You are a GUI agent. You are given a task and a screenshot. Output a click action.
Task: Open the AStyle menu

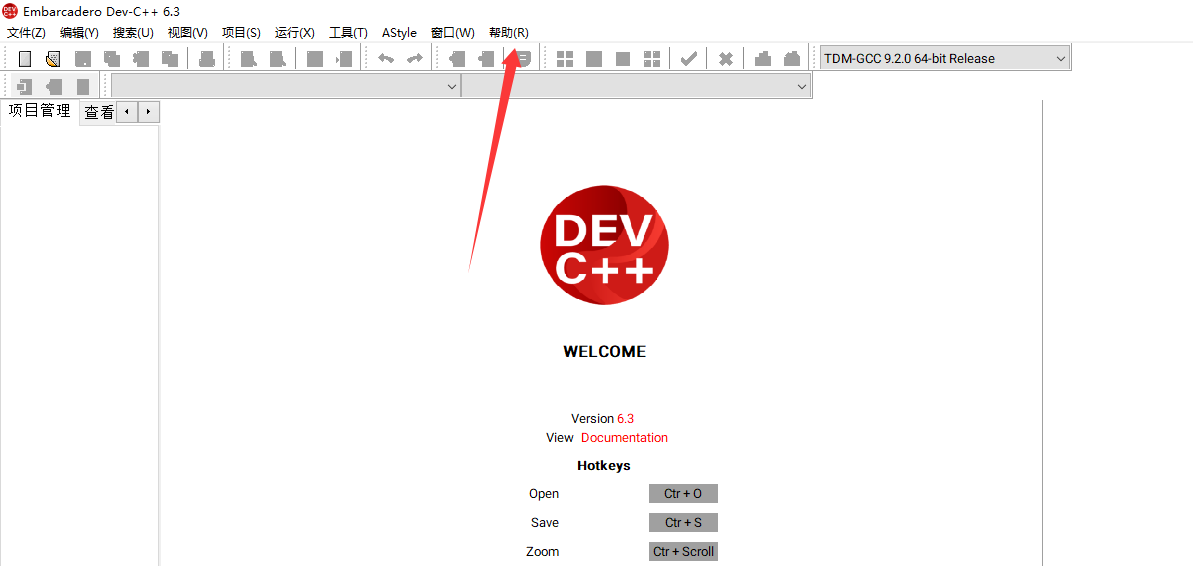[x=399, y=33]
